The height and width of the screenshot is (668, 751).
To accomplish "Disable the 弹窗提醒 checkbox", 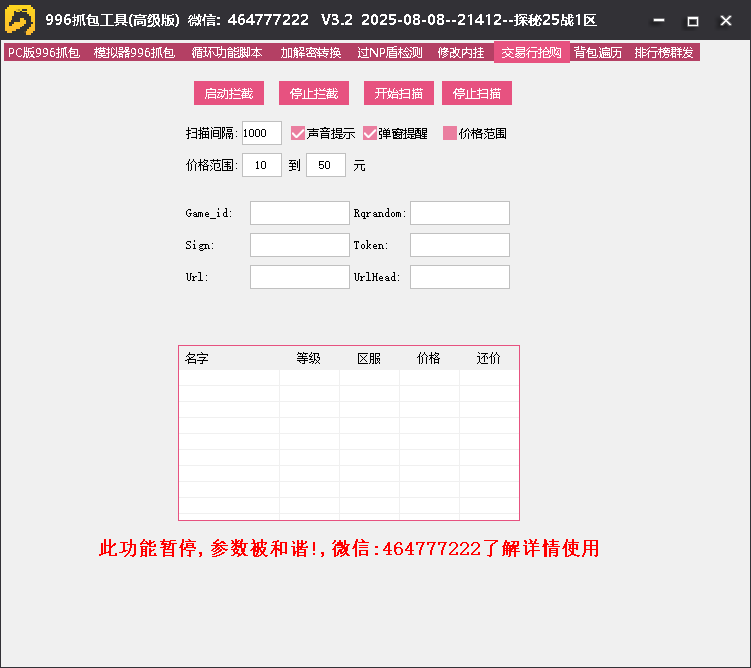I will (x=370, y=133).
